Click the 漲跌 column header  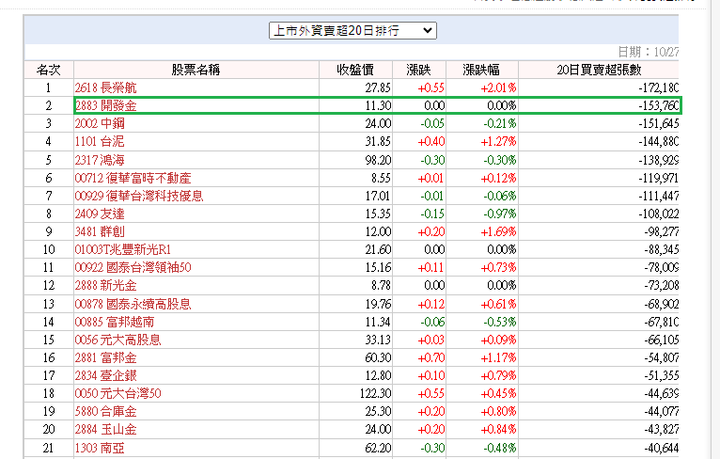coord(419,70)
